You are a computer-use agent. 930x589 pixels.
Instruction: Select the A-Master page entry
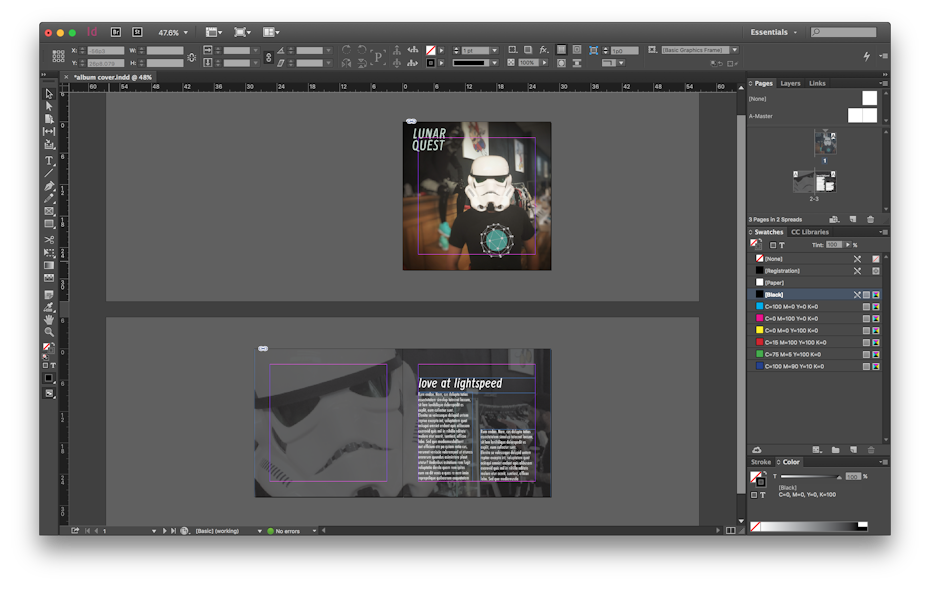[x=761, y=116]
